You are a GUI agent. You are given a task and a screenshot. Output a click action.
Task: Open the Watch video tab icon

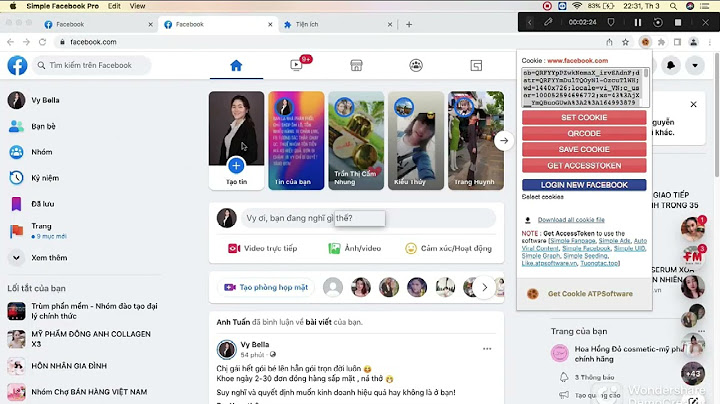click(297, 65)
